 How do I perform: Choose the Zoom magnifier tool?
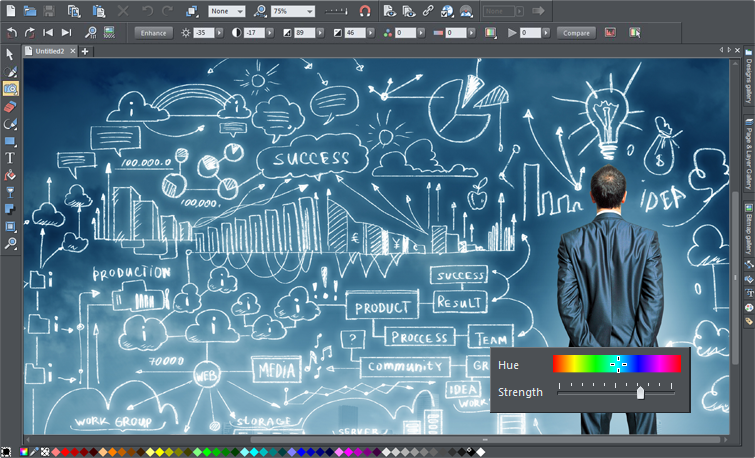pos(10,243)
